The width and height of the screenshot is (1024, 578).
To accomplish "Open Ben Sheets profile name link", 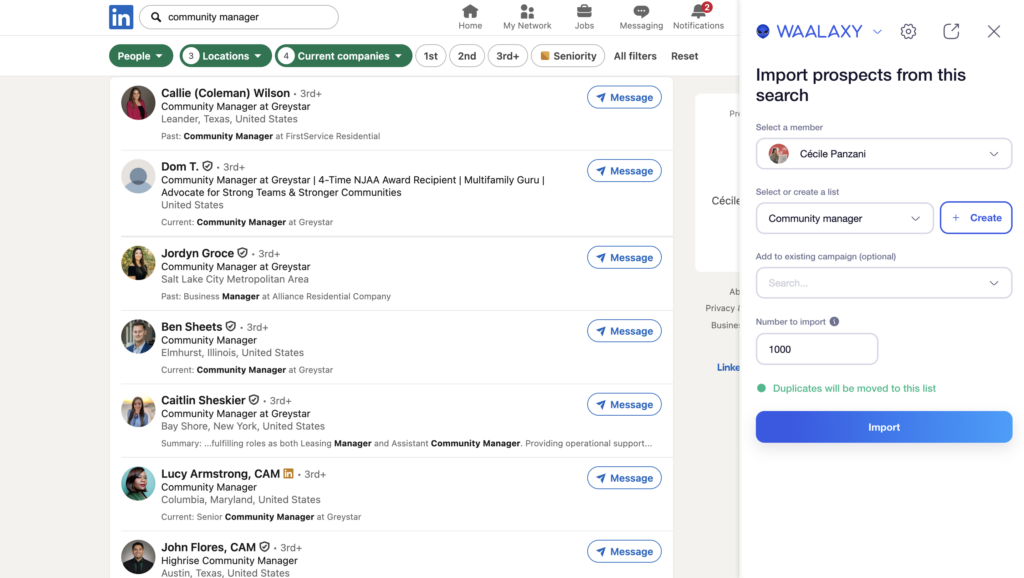I will pos(191,327).
